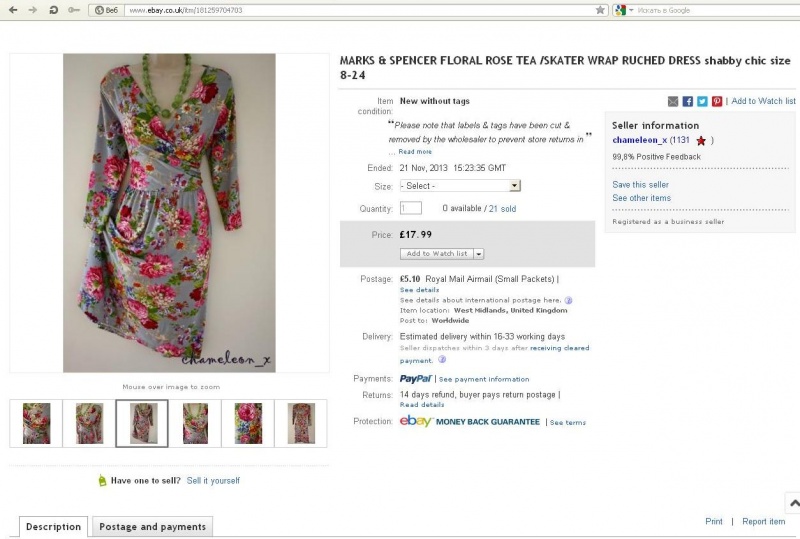The image size is (800, 539).
Task: Open the Size select dropdown
Action: point(460,186)
